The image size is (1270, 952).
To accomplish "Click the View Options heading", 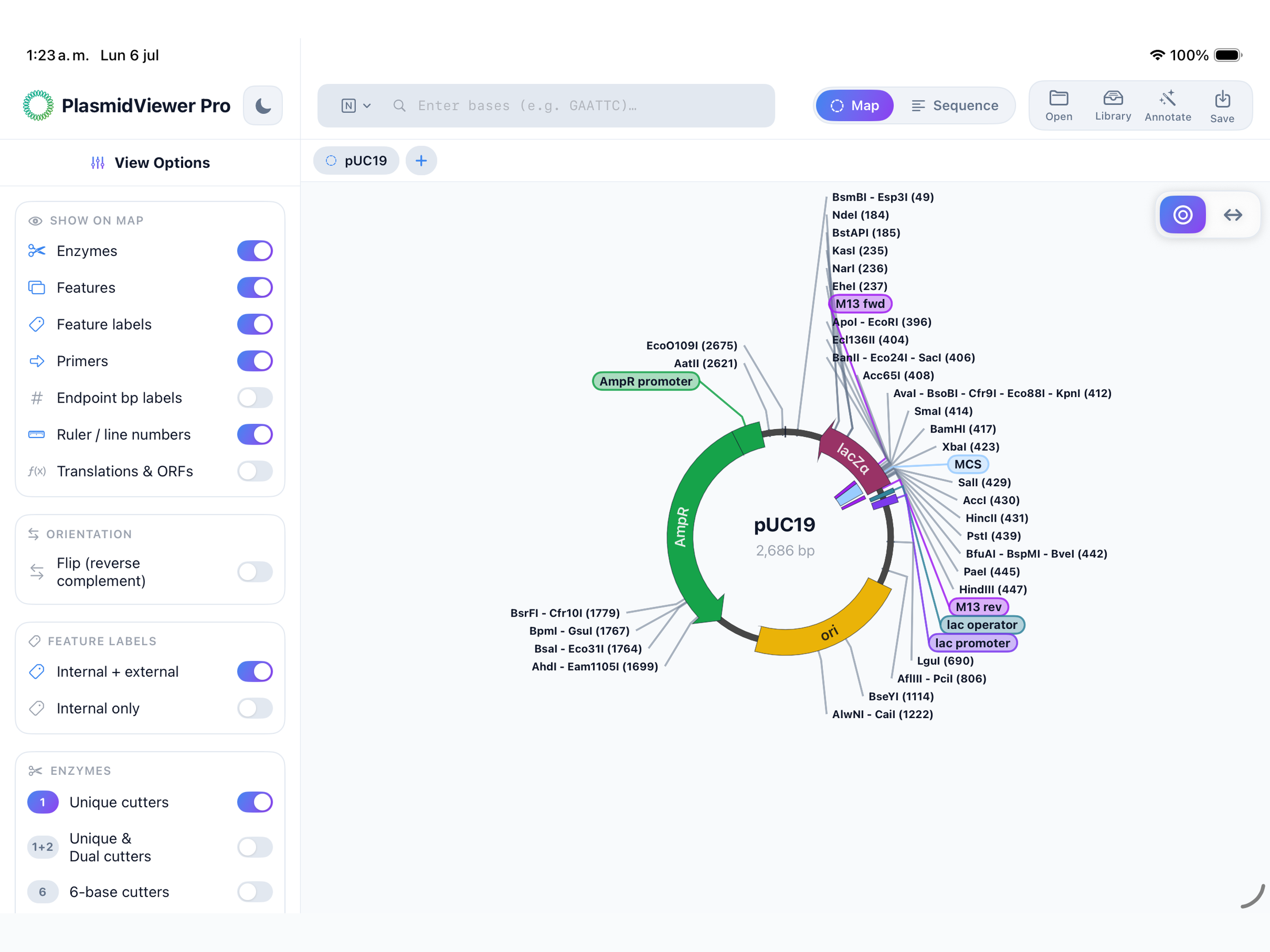I will 162,163.
